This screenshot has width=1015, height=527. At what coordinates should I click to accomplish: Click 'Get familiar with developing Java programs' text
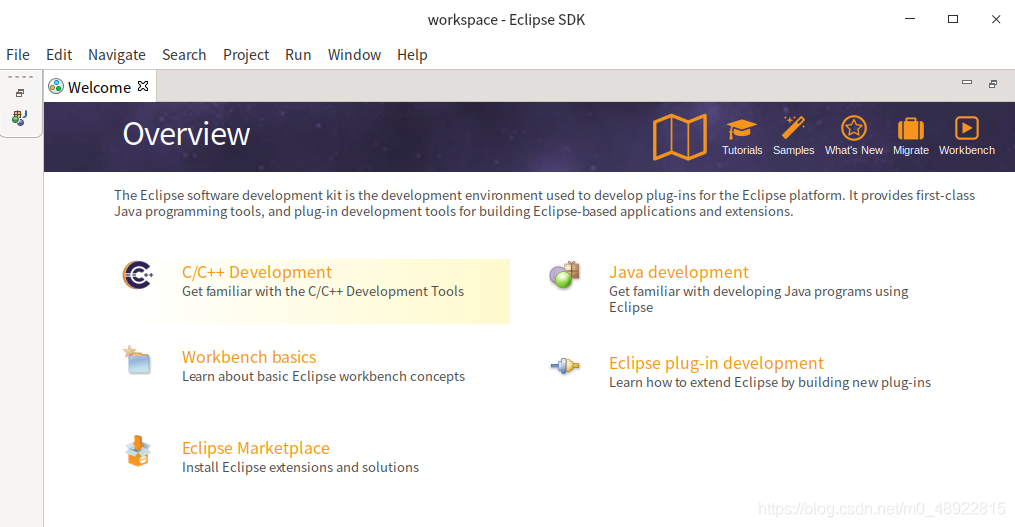pyautogui.click(x=758, y=299)
